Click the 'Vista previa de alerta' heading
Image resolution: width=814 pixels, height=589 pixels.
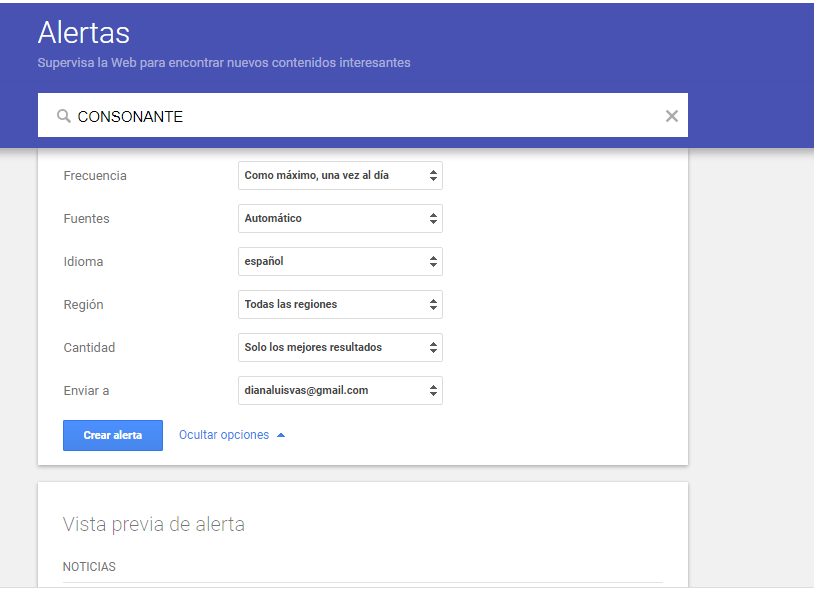pyautogui.click(x=153, y=524)
